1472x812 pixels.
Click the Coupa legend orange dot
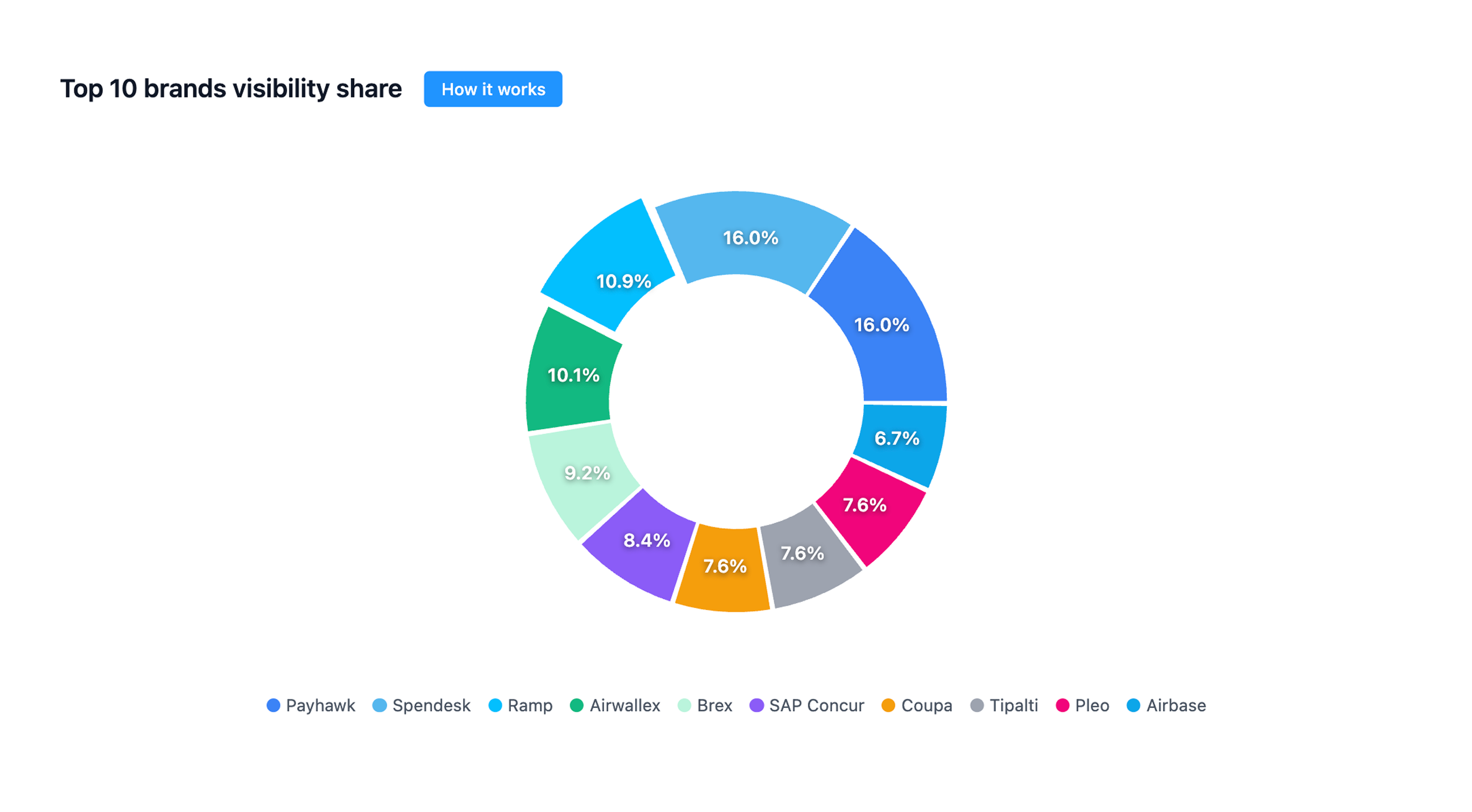[x=888, y=705]
